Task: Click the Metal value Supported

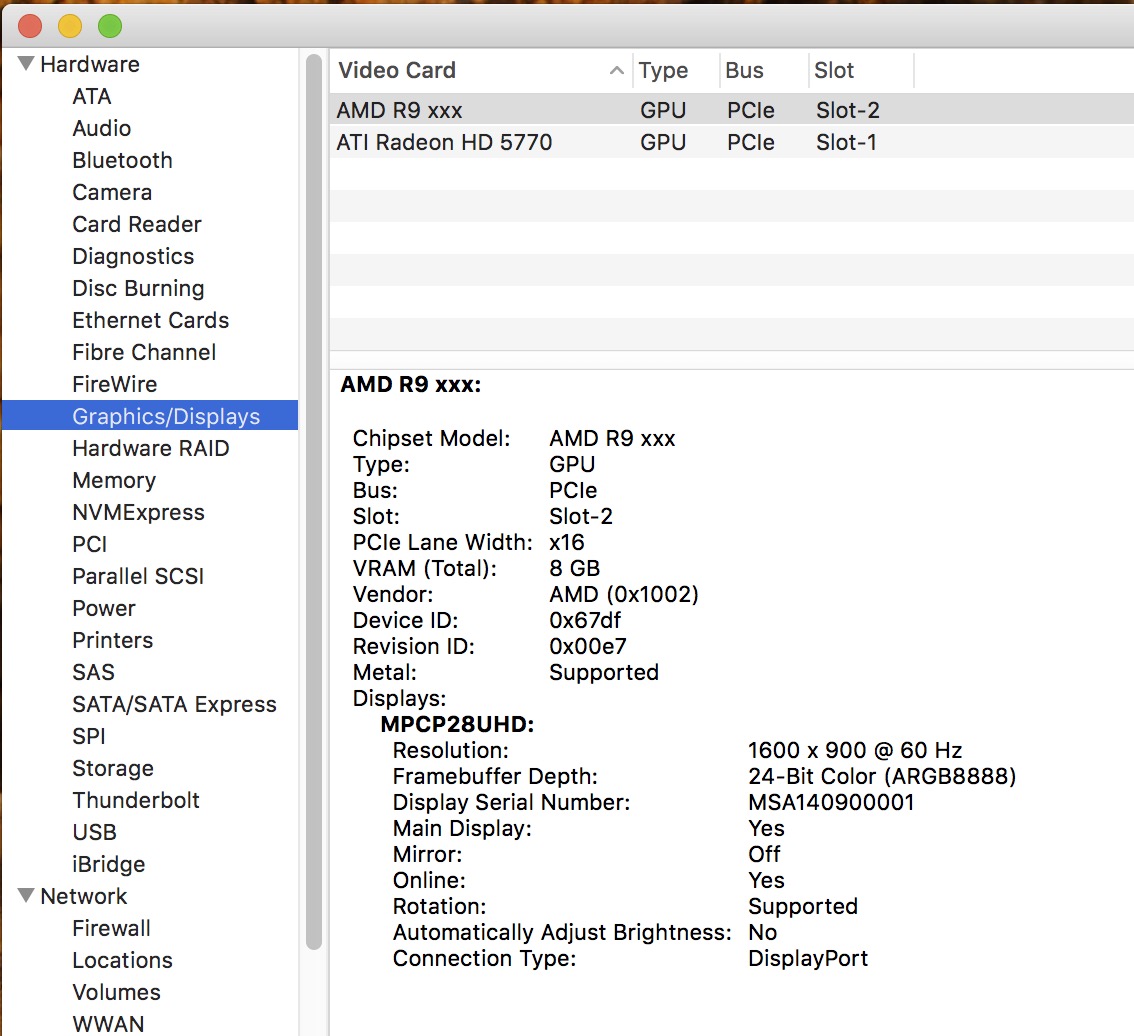Action: pyautogui.click(x=604, y=673)
